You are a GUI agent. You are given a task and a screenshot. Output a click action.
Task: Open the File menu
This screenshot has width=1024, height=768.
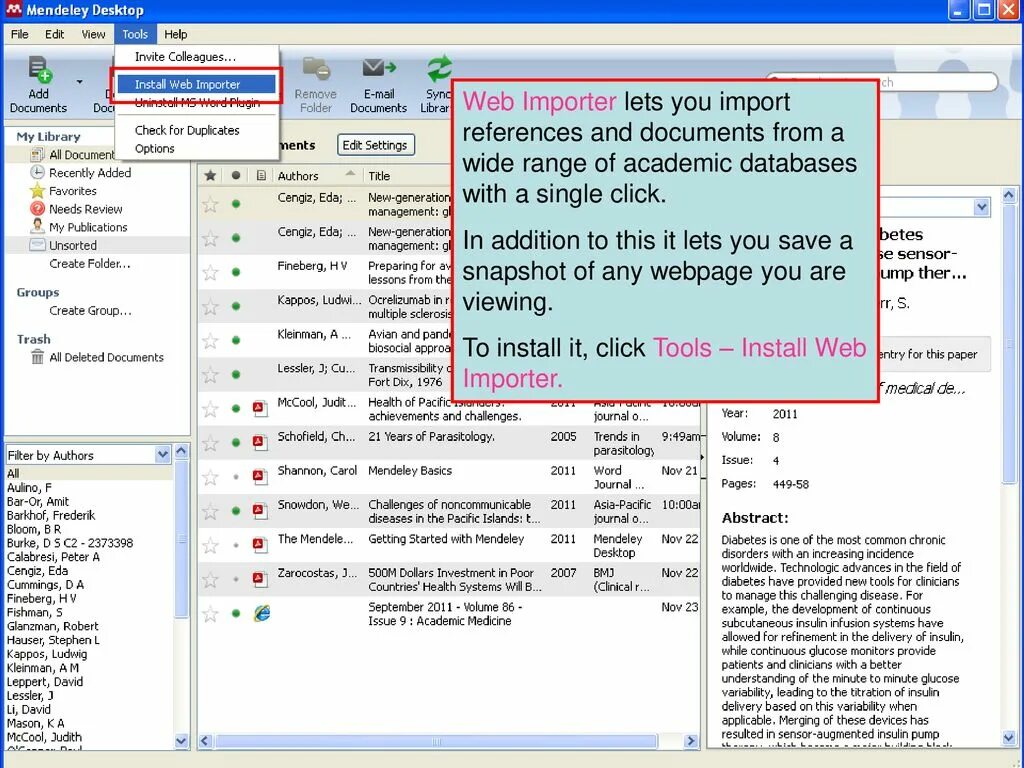coord(20,35)
